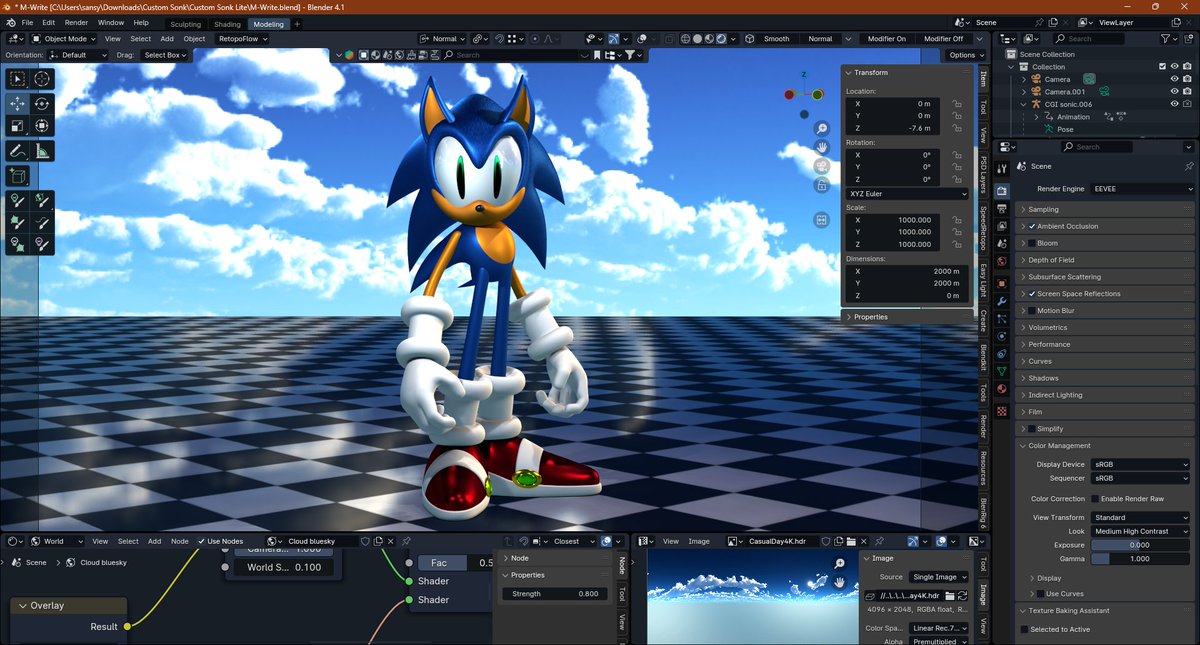
Task: Click the zoom magnifier gizmo in viewport
Action: 822,129
